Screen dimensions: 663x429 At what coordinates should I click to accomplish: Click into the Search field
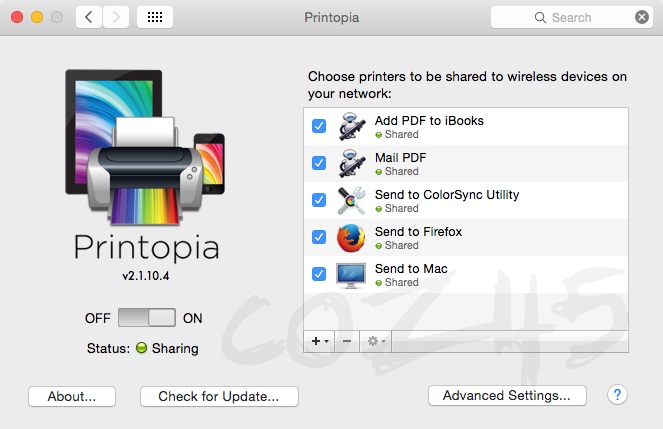572,17
